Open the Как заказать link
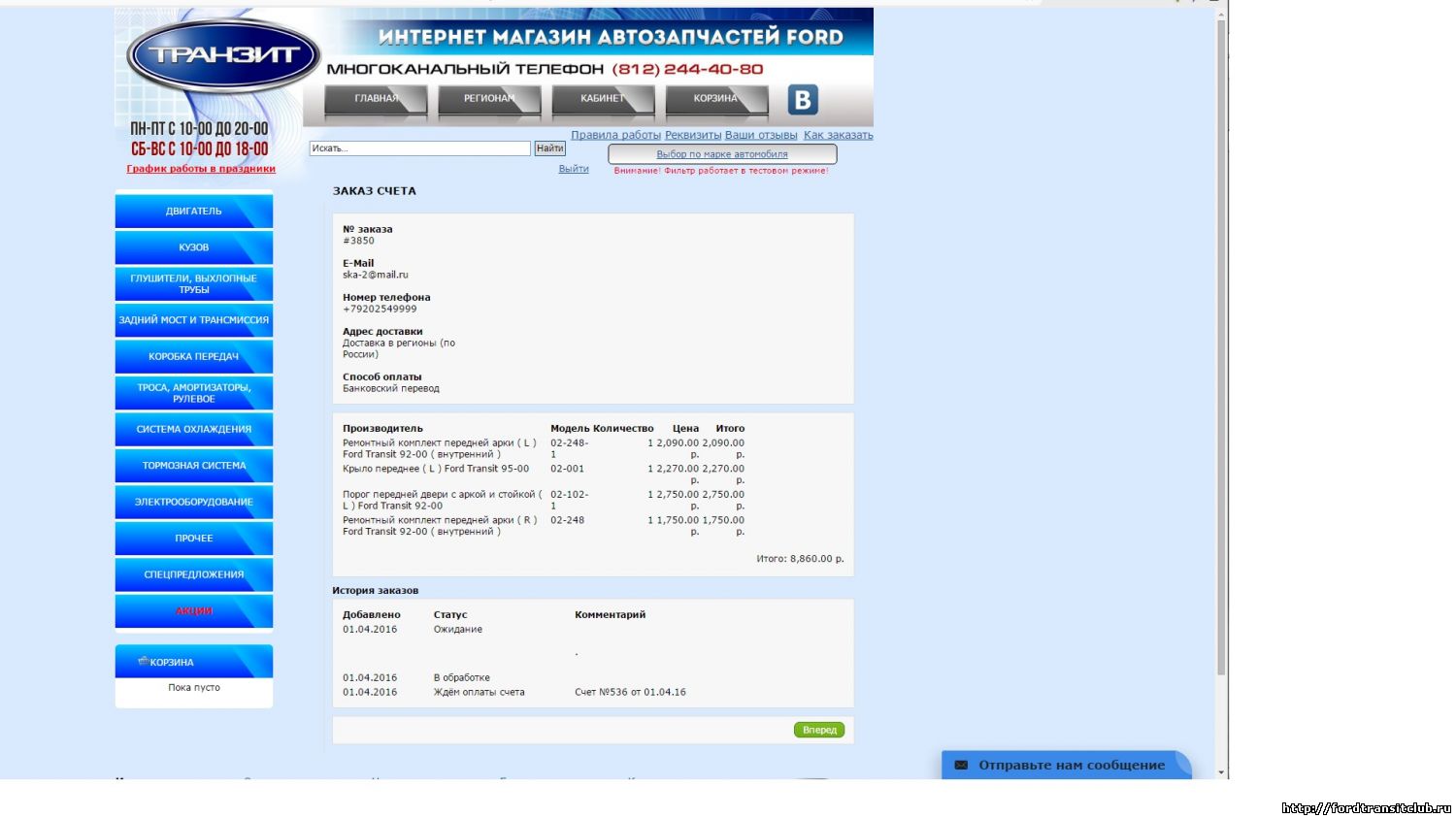The width and height of the screenshot is (1456, 818). click(838, 135)
